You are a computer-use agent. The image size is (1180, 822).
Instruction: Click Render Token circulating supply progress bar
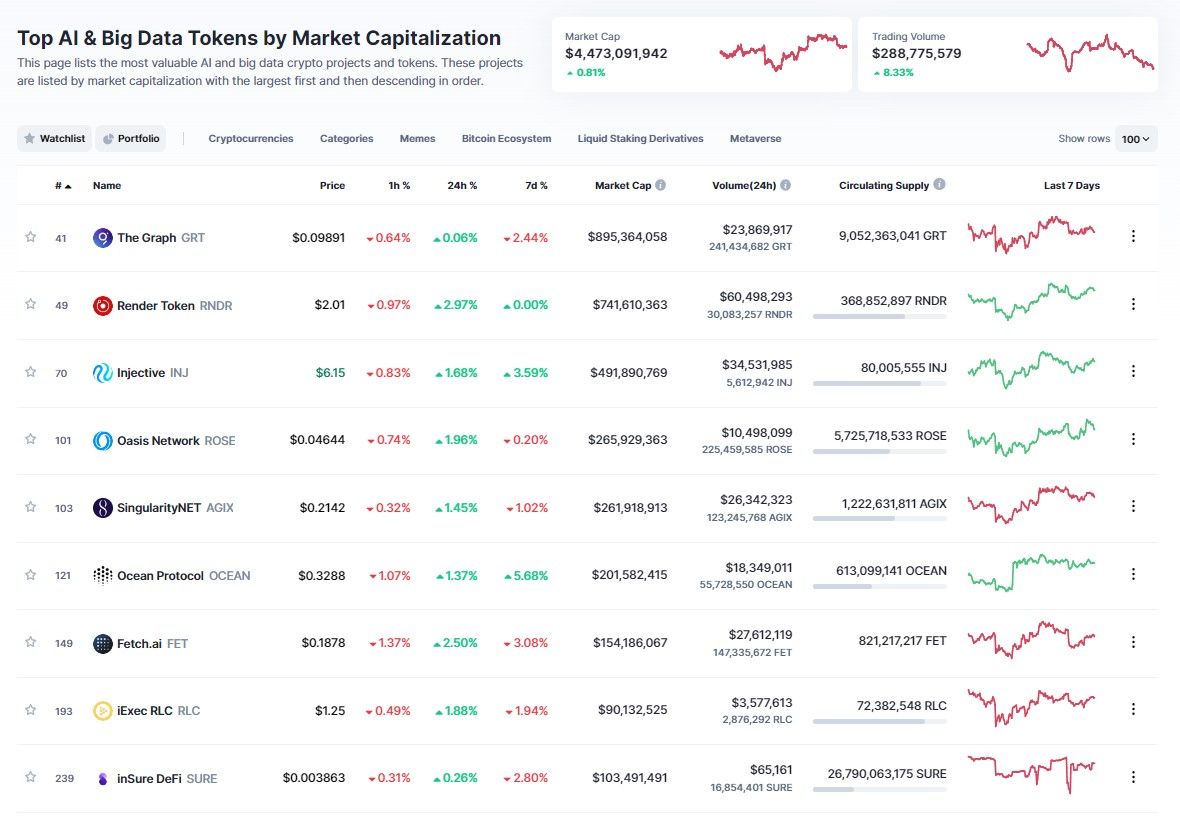click(x=879, y=316)
